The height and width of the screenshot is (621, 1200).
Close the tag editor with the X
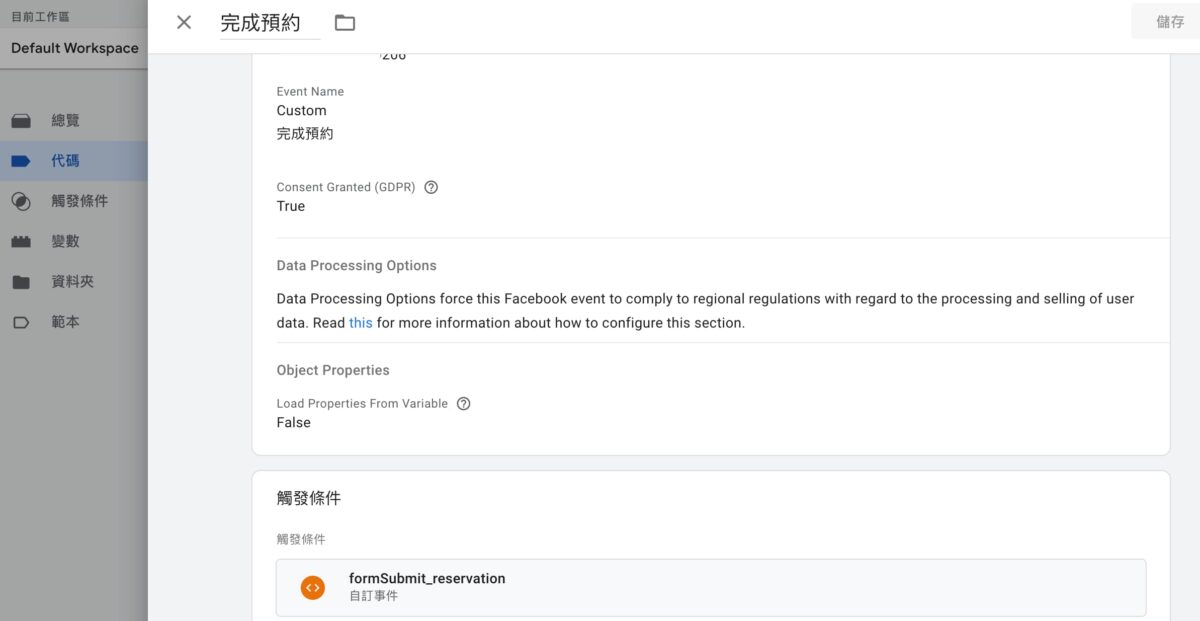point(184,22)
